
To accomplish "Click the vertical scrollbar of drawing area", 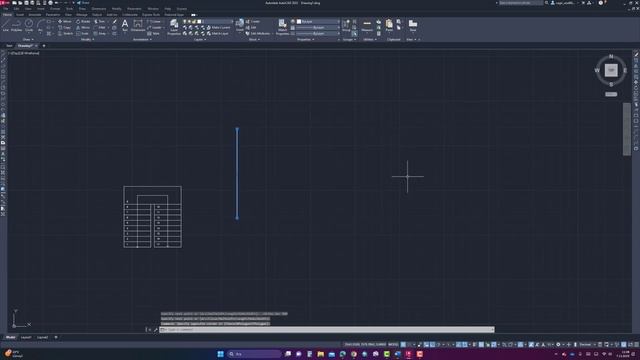I will pyautogui.click(x=627, y=129).
